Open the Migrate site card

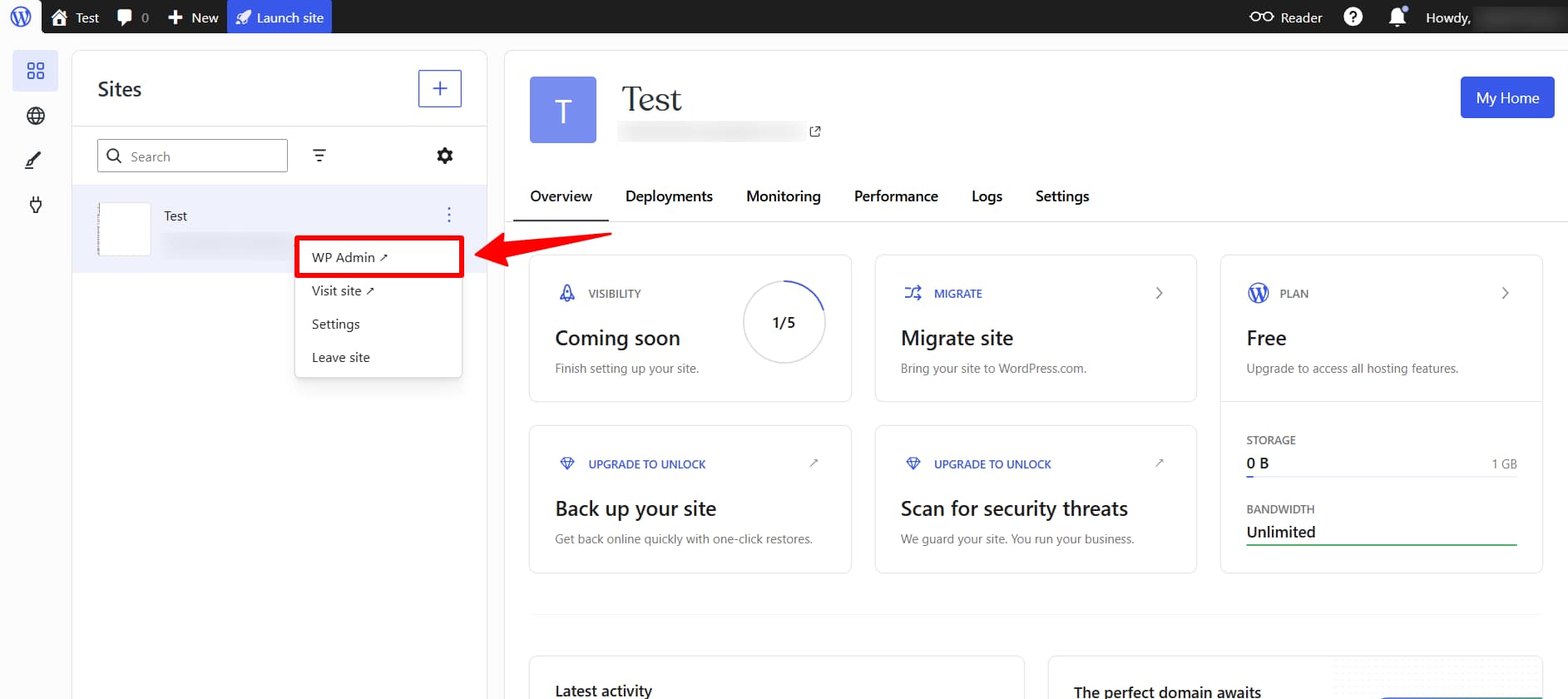coord(1036,329)
